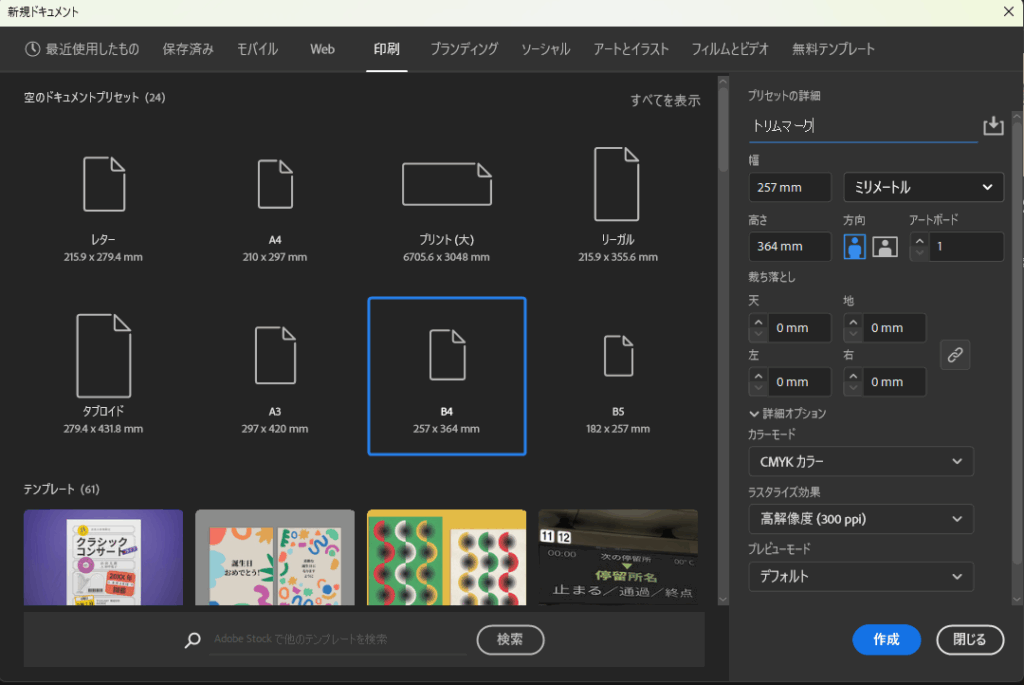This screenshot has width=1024, height=685.
Task: Pick the リーガル document preset
Action: [x=617, y=184]
